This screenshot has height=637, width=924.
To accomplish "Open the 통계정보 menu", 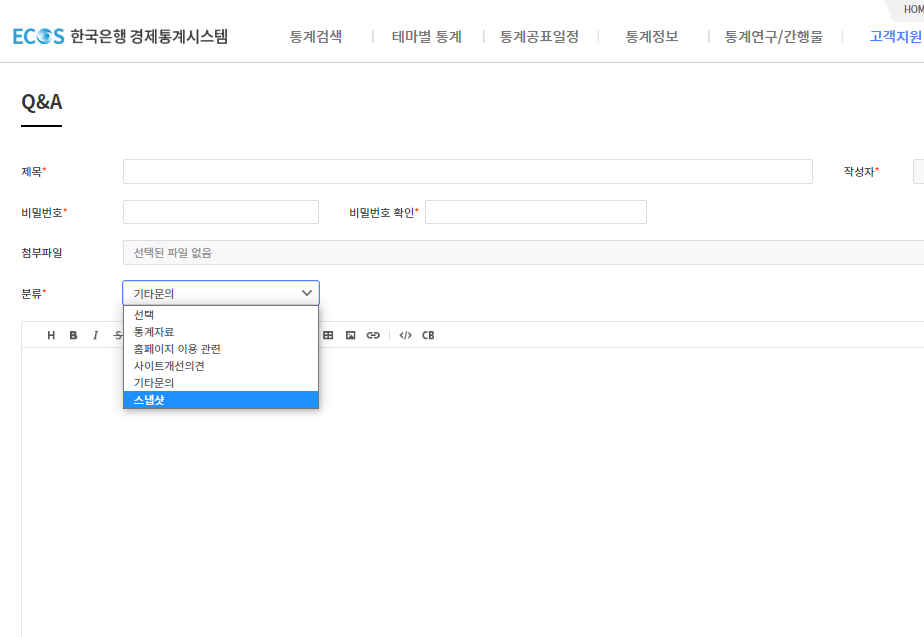I will click(x=652, y=37).
